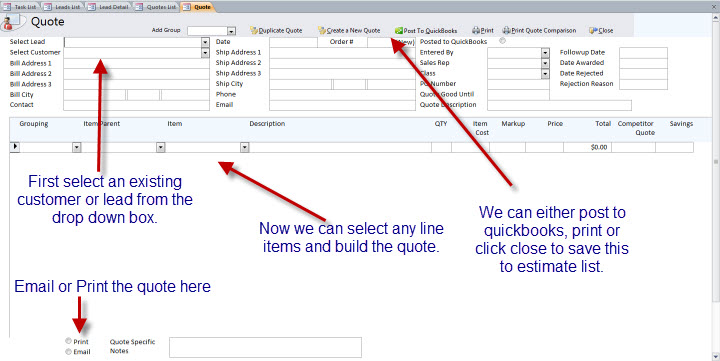Click the Competitor Quote column header
The width and height of the screenshot is (720, 361).
(x=636, y=128)
